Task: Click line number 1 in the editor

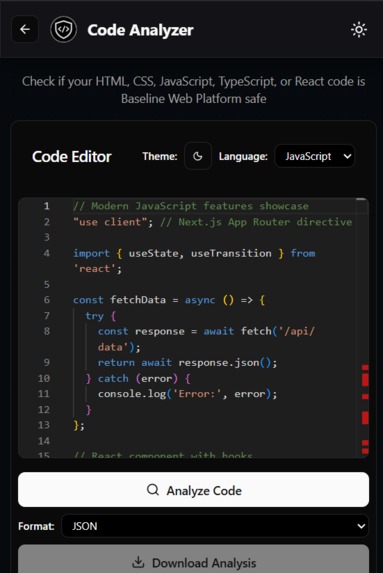Action: [46, 206]
